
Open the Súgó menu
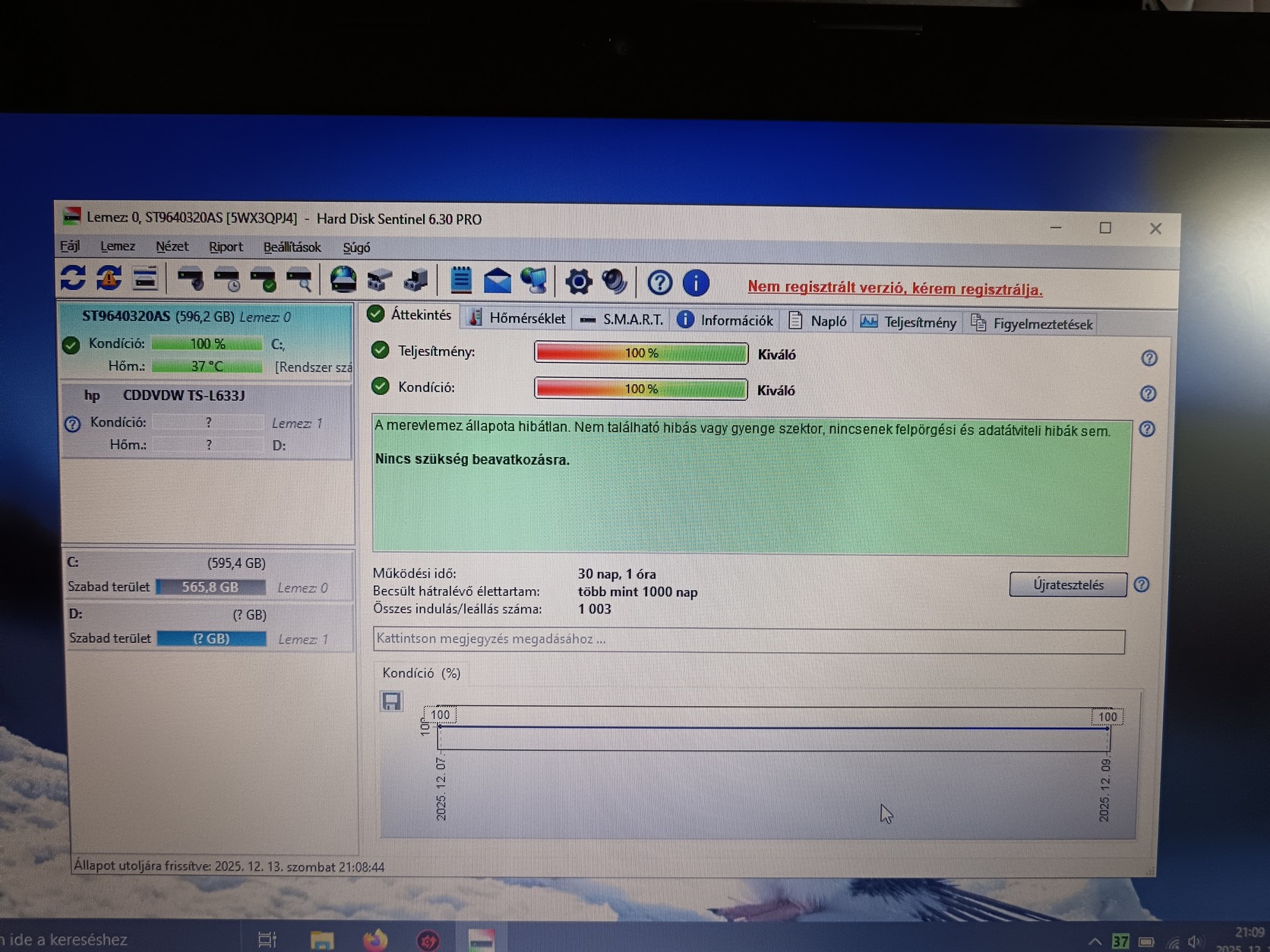pos(356,247)
